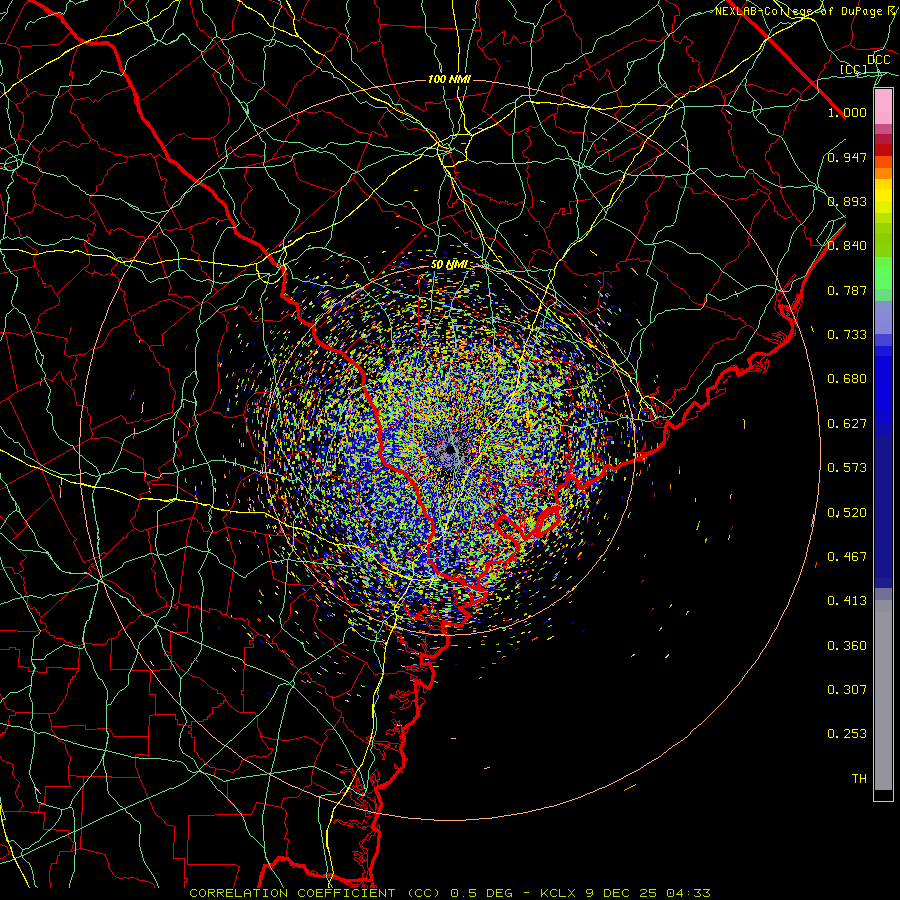900x900 pixels.
Task: Click the "100 NMI" range ring label
Action: click(449, 79)
